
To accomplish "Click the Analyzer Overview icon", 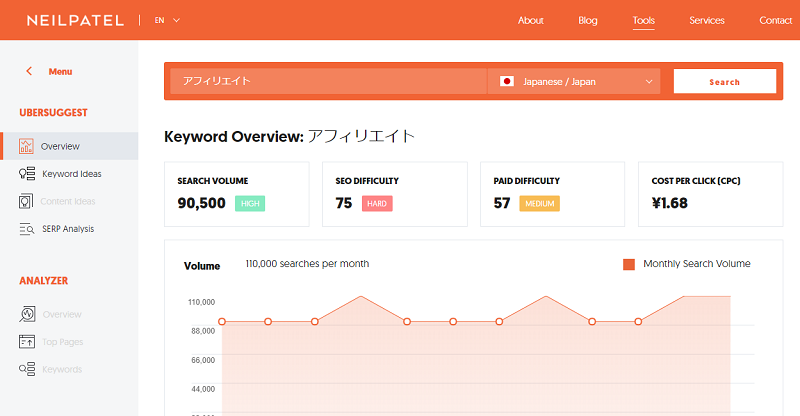I will click(x=27, y=314).
